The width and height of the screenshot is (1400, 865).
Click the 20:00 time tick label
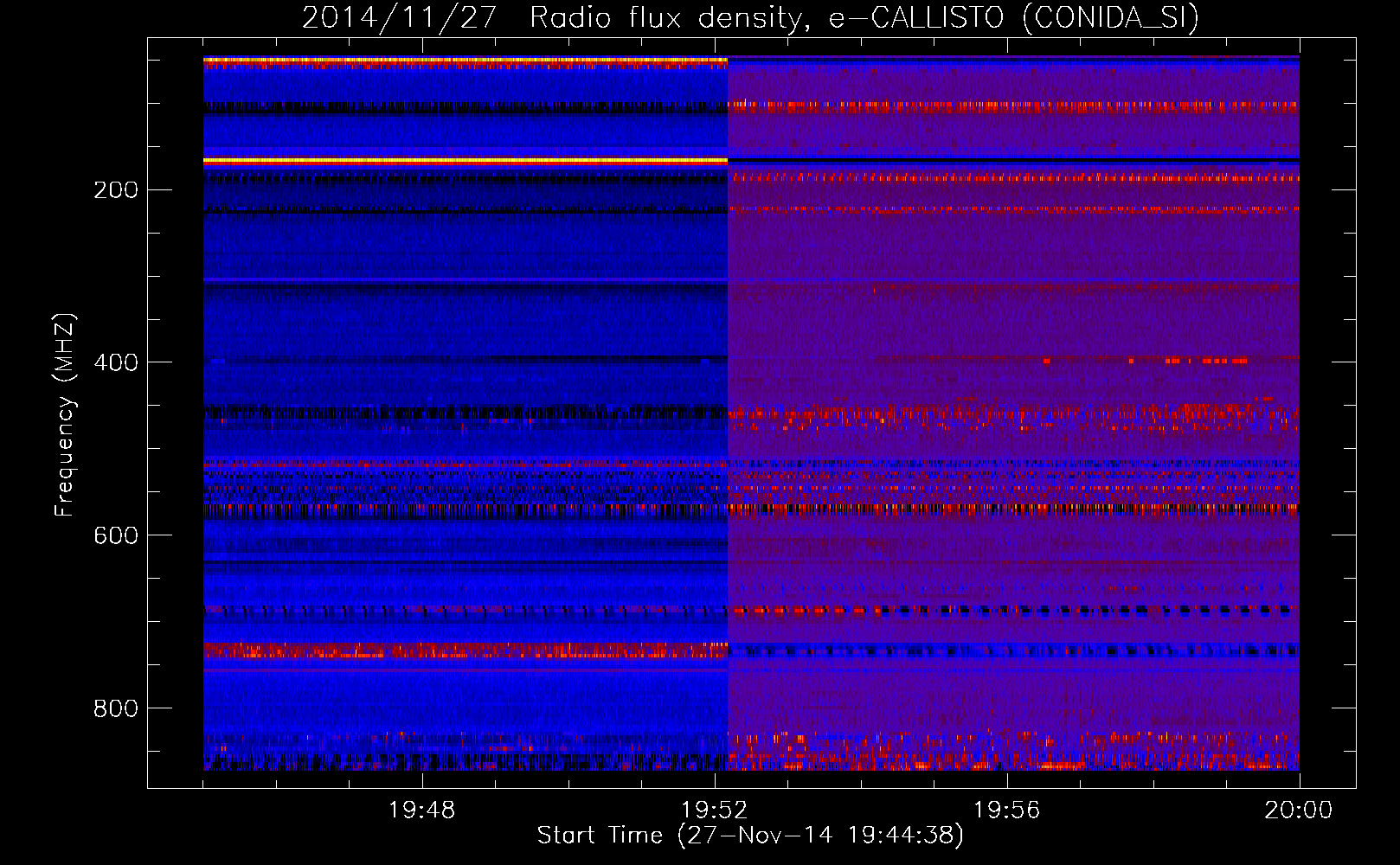tap(1299, 811)
